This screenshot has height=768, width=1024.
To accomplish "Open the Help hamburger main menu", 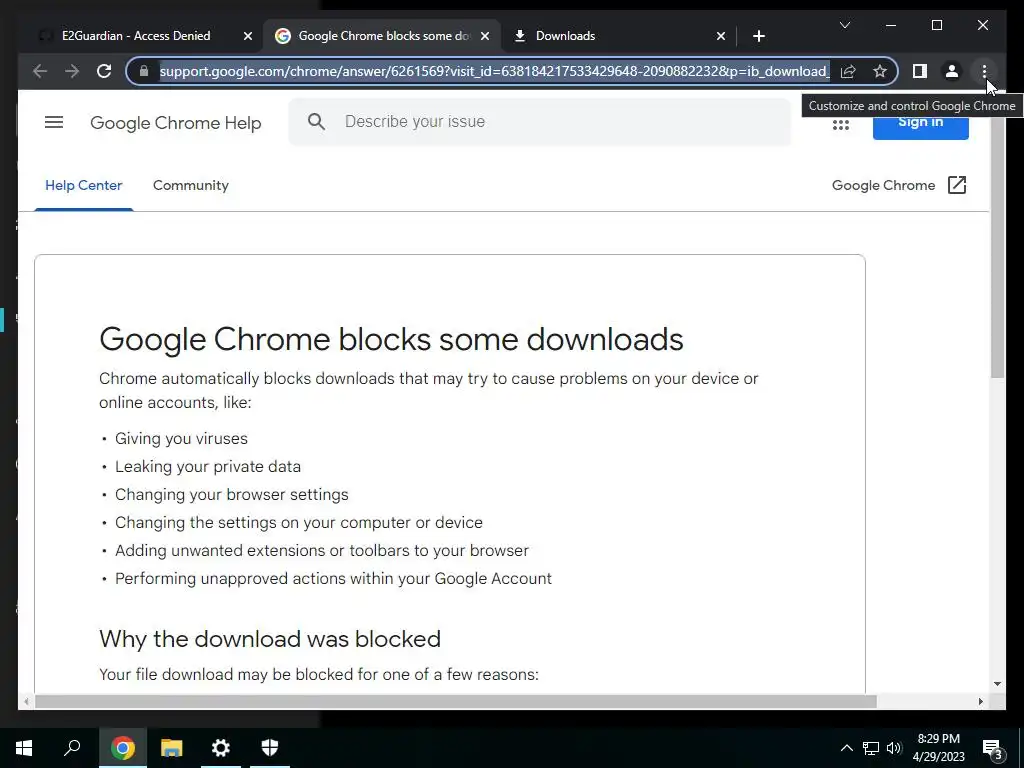I will point(54,122).
